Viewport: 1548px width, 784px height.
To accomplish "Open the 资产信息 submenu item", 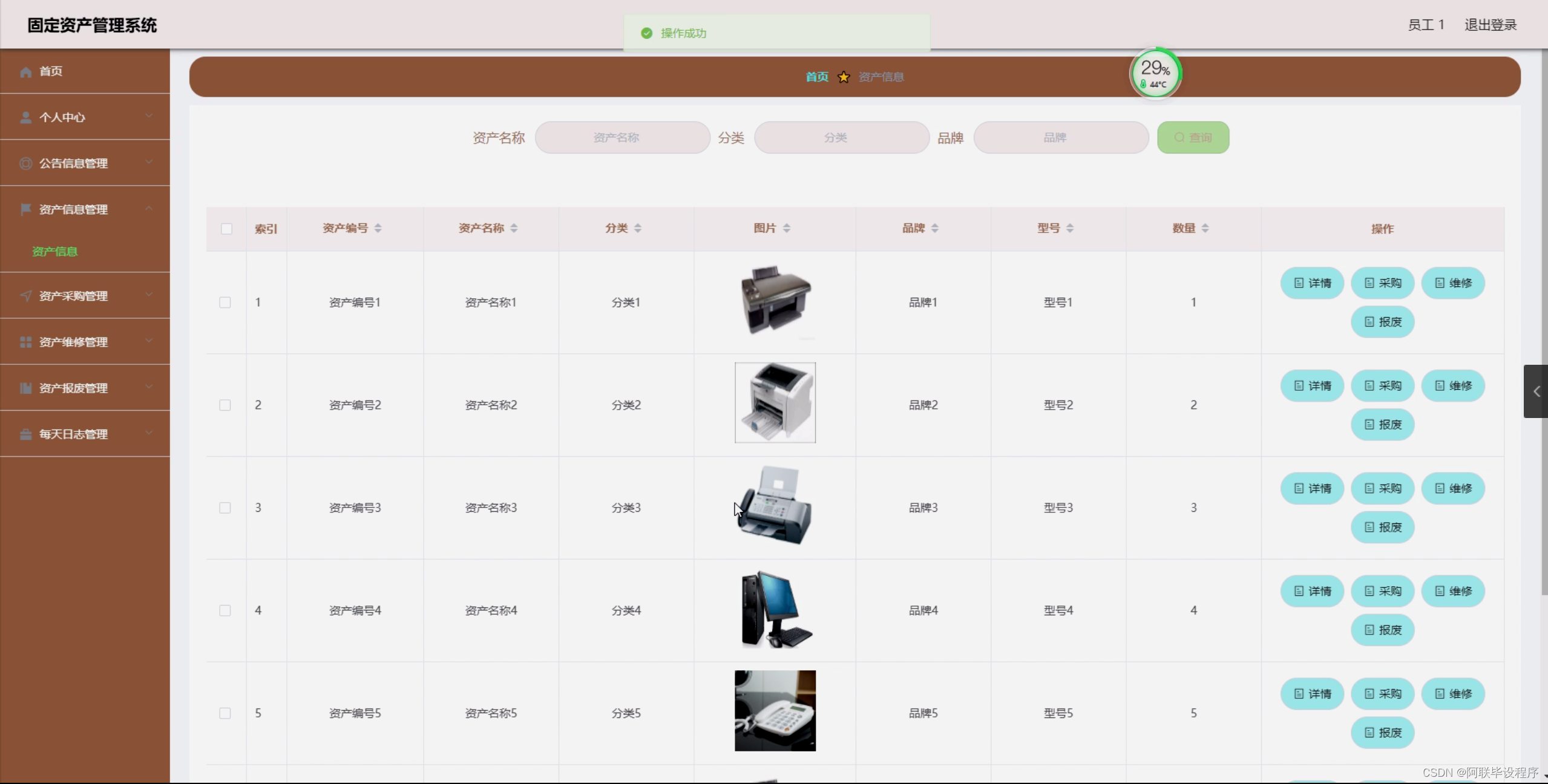I will click(x=54, y=252).
